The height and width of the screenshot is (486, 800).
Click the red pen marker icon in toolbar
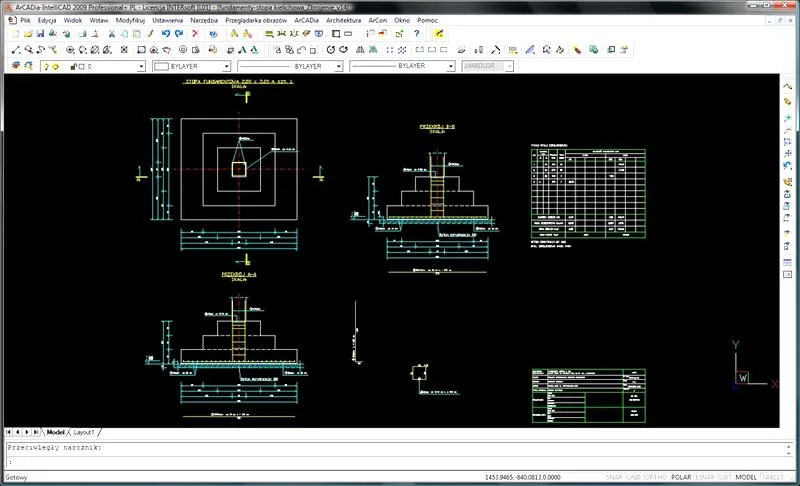(x=577, y=49)
